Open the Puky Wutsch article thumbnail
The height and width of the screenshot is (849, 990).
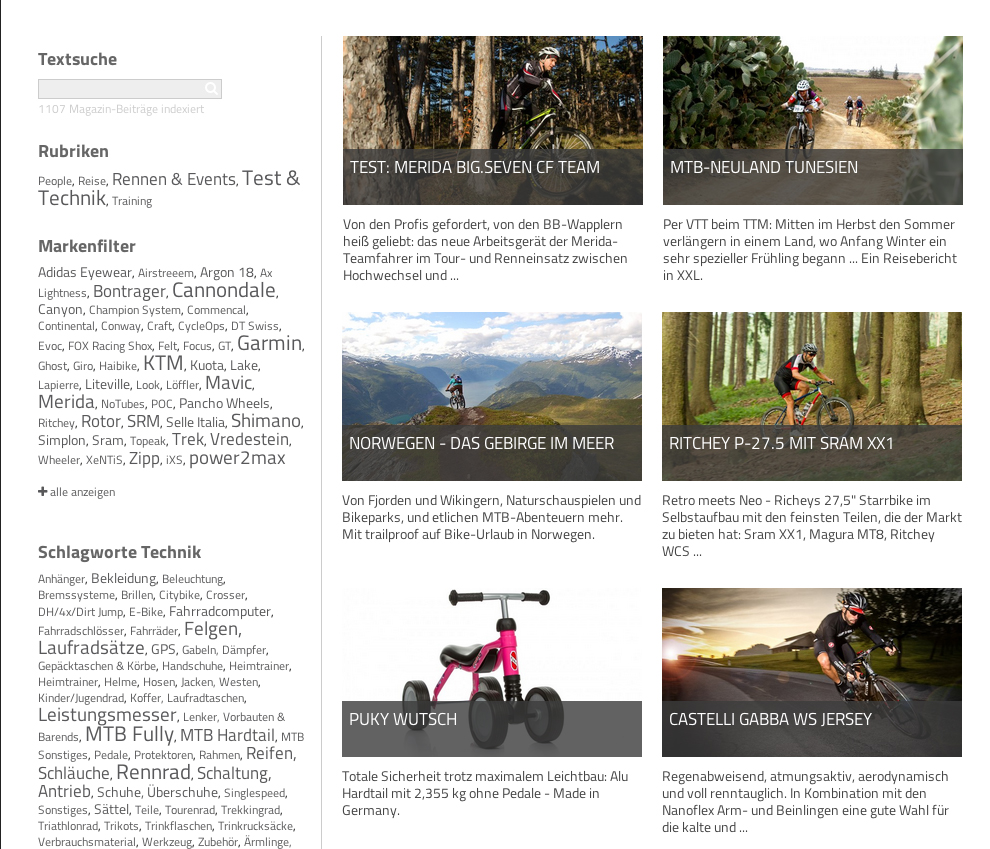click(x=492, y=672)
